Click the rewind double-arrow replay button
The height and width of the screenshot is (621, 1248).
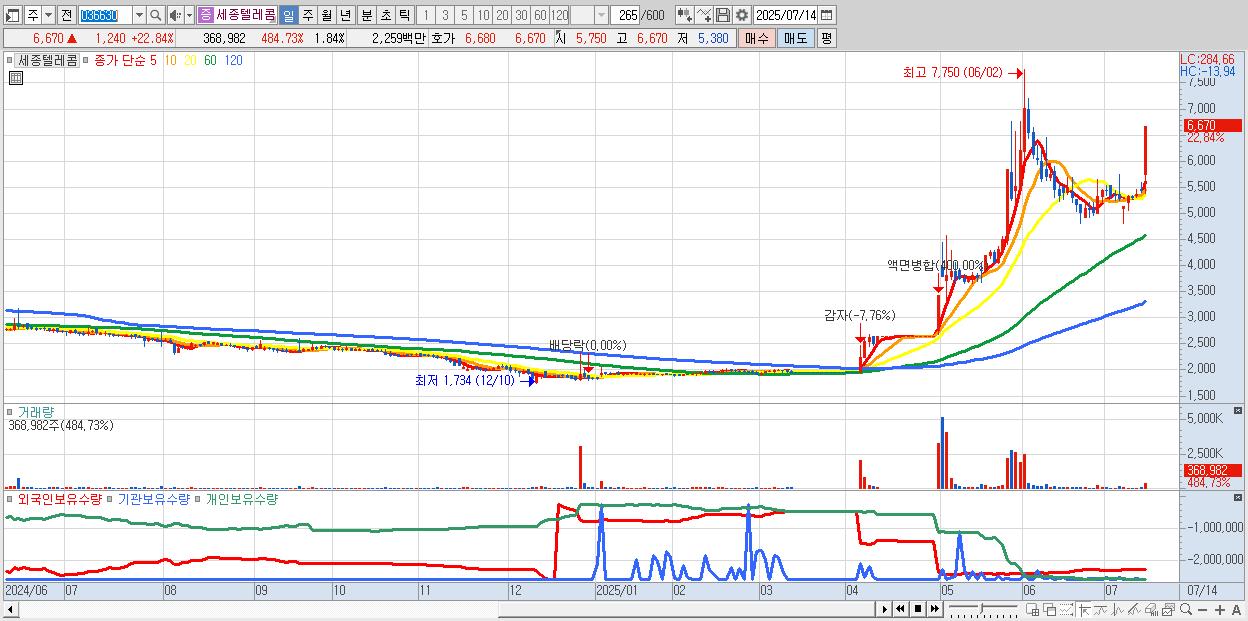[x=900, y=608]
